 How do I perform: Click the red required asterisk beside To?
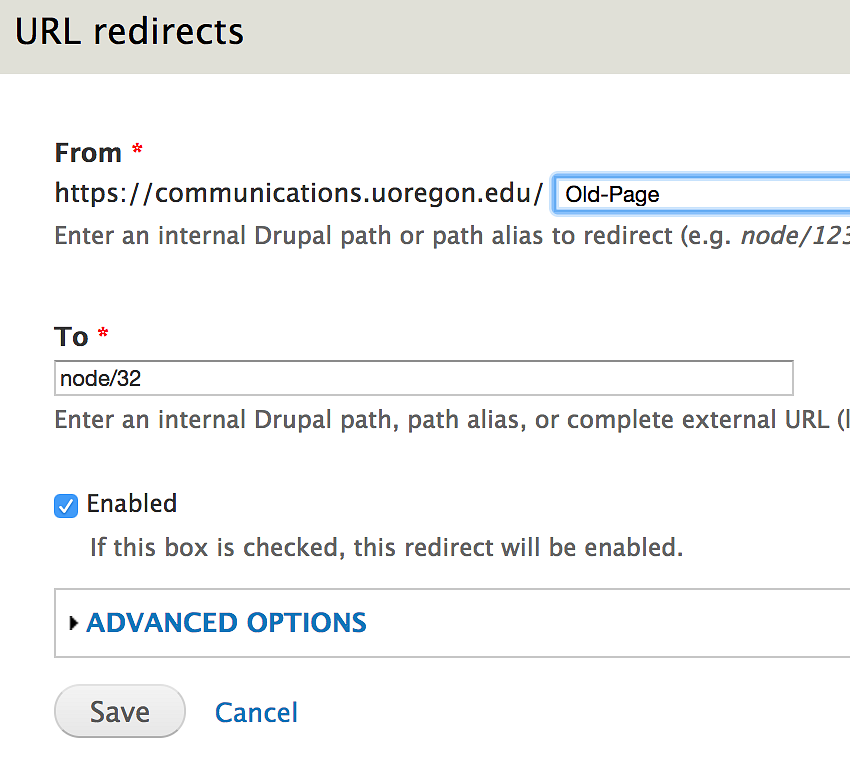(103, 335)
